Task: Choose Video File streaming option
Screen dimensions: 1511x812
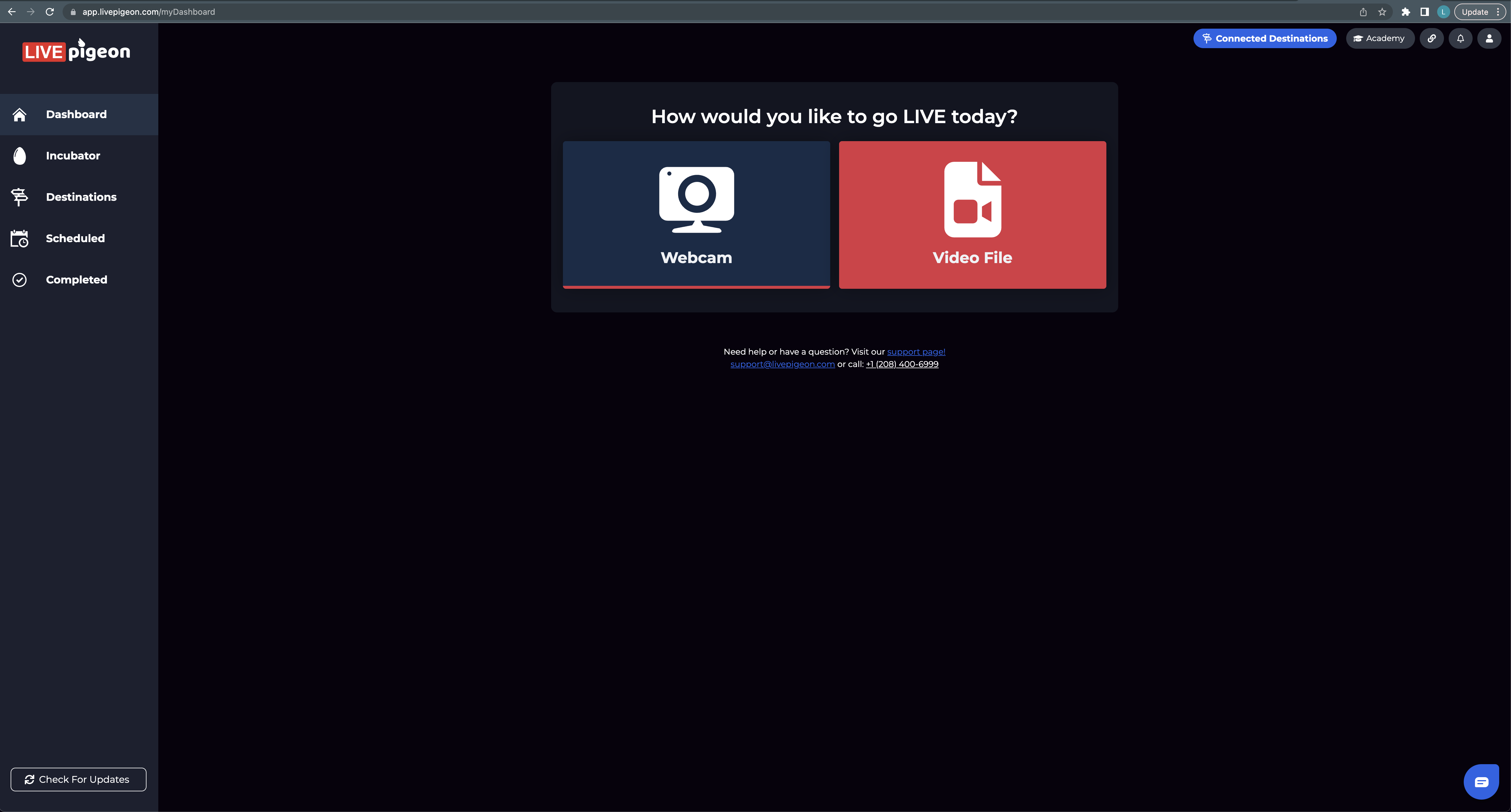Action: click(x=972, y=215)
